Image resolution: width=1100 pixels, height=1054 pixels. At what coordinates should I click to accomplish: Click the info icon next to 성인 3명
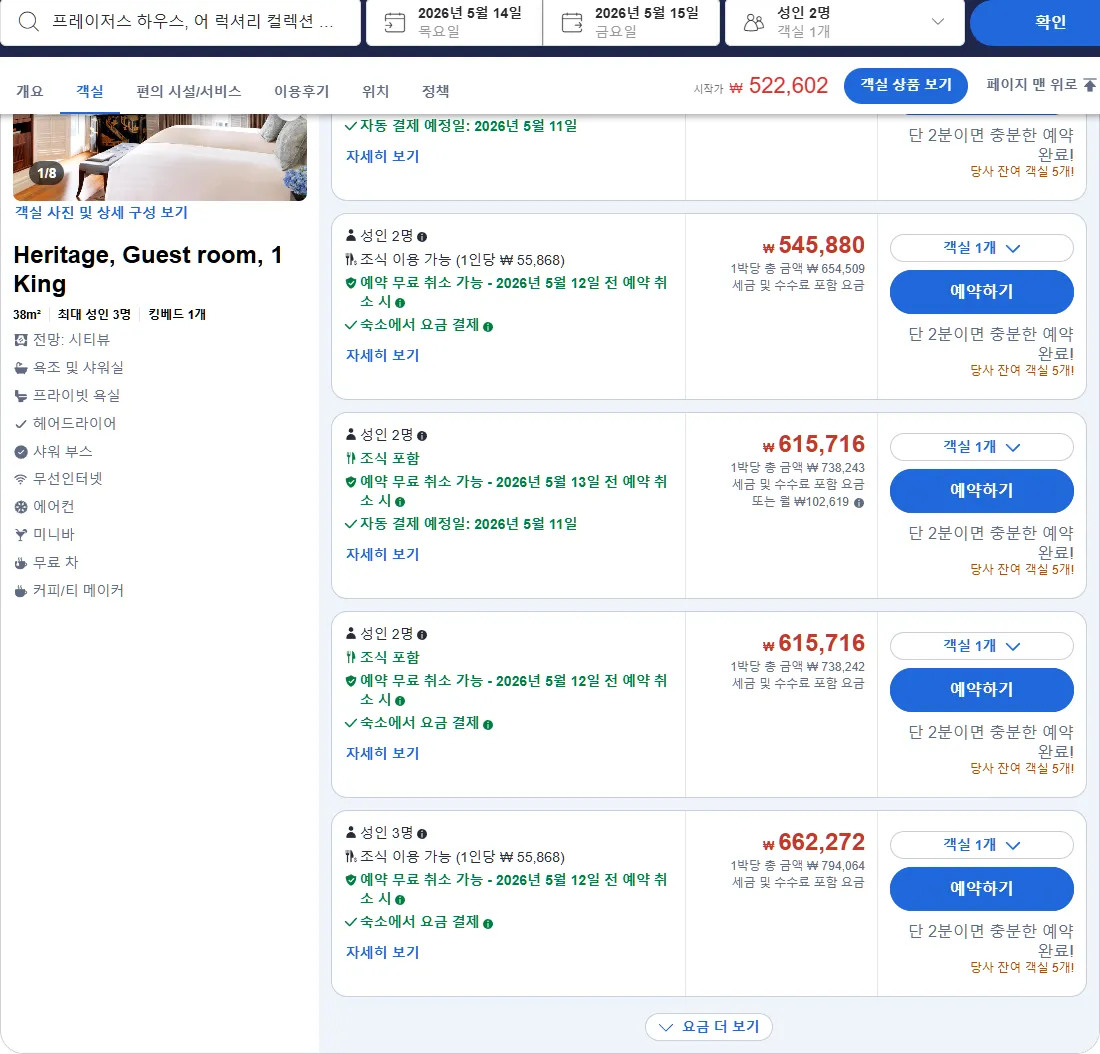tap(422, 834)
